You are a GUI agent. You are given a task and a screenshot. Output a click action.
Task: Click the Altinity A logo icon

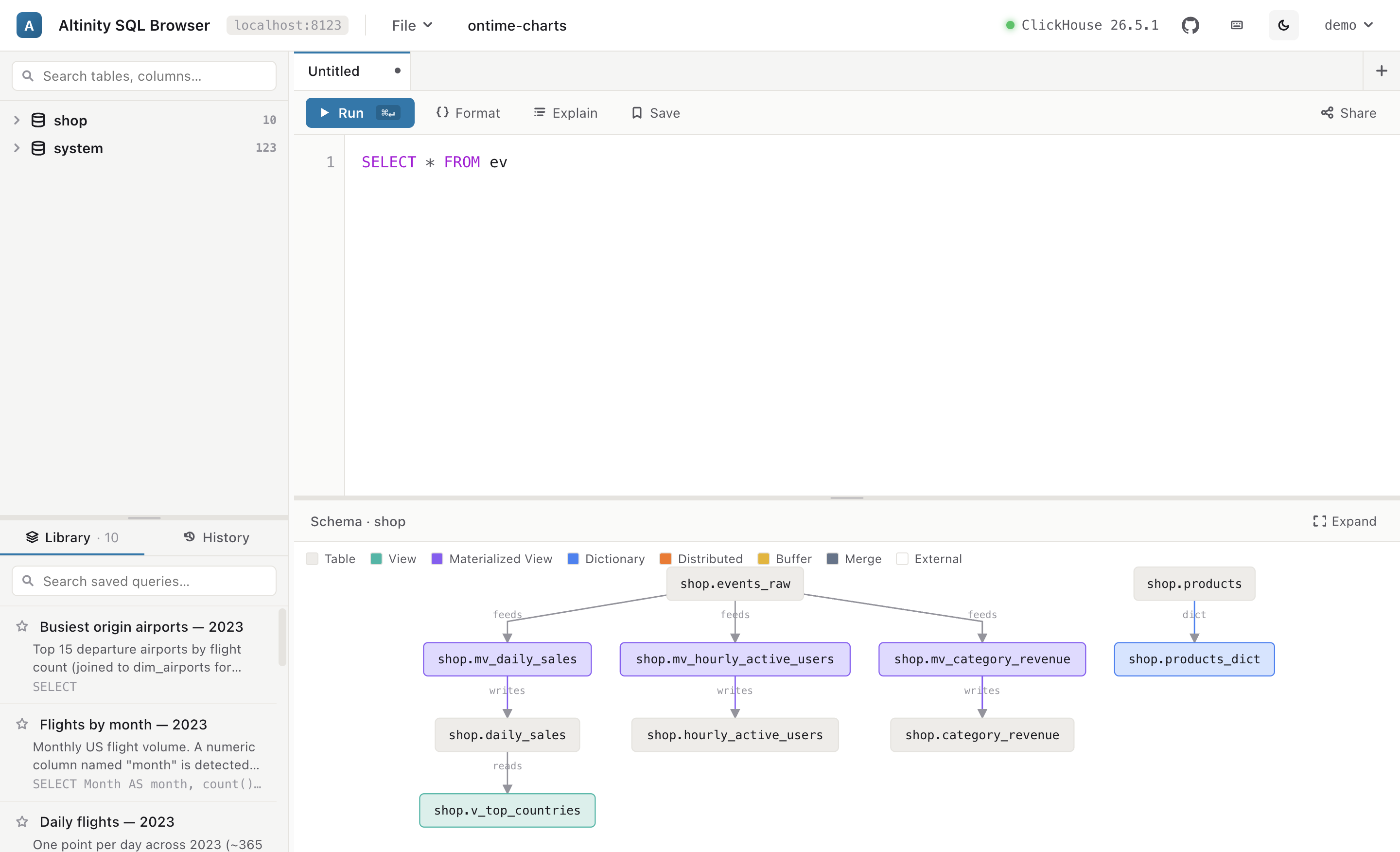[29, 25]
